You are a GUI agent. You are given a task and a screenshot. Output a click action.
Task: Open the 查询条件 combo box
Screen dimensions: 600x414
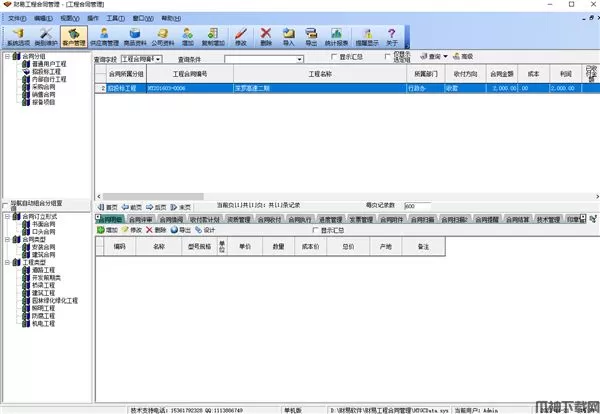point(263,60)
